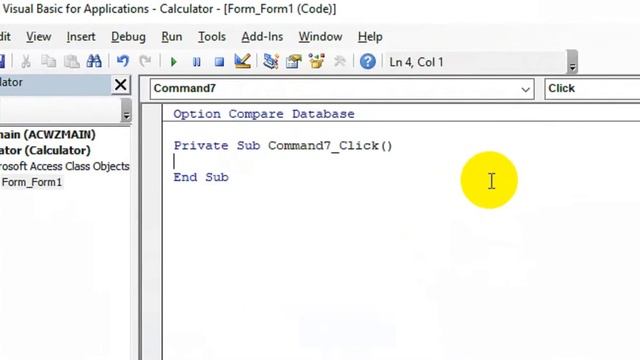The height and width of the screenshot is (360, 640).
Task: Select the Calculator project node
Action: [45, 150]
